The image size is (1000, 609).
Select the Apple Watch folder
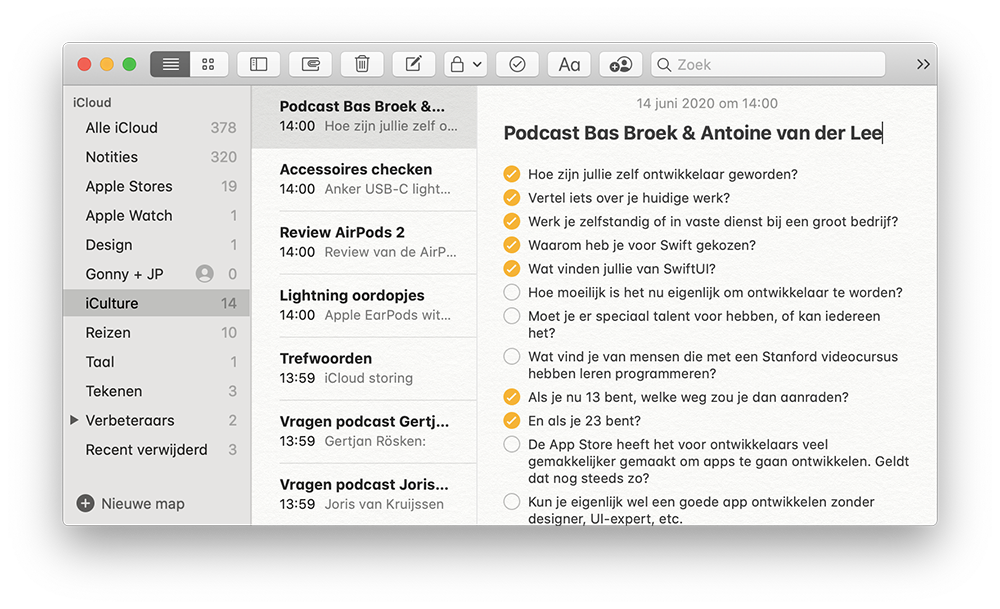(x=156, y=216)
